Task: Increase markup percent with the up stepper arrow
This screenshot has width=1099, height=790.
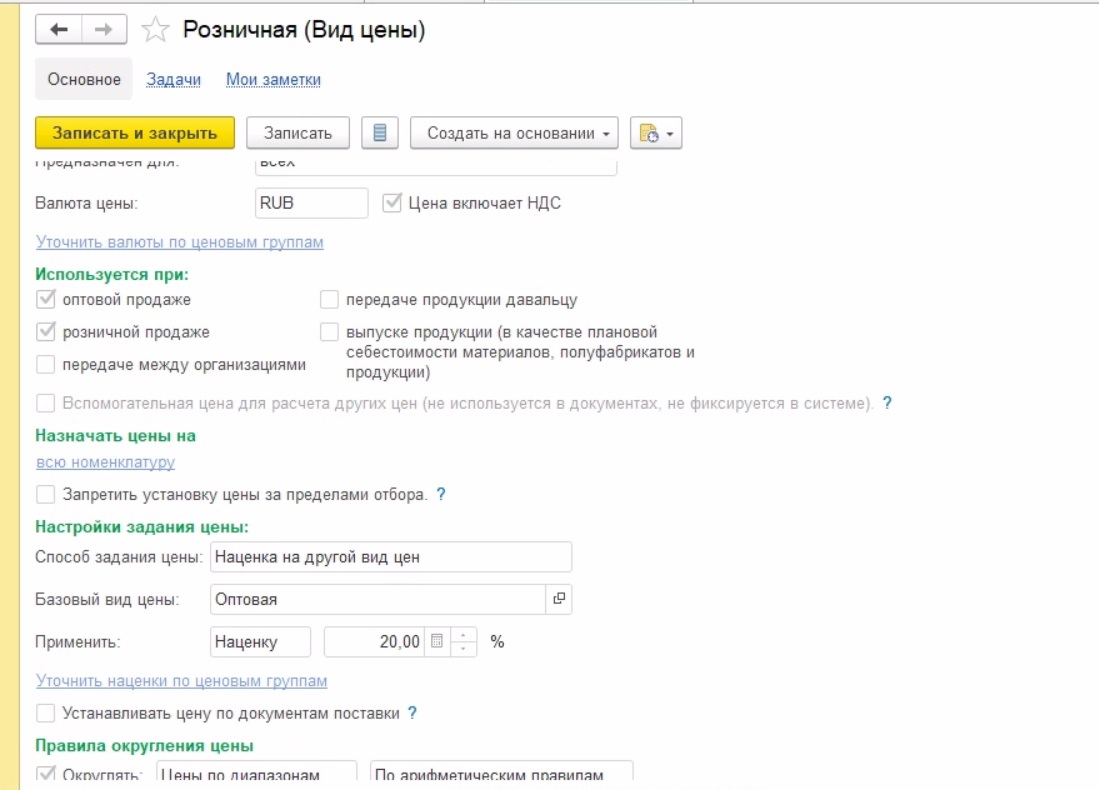Action: [x=464, y=635]
